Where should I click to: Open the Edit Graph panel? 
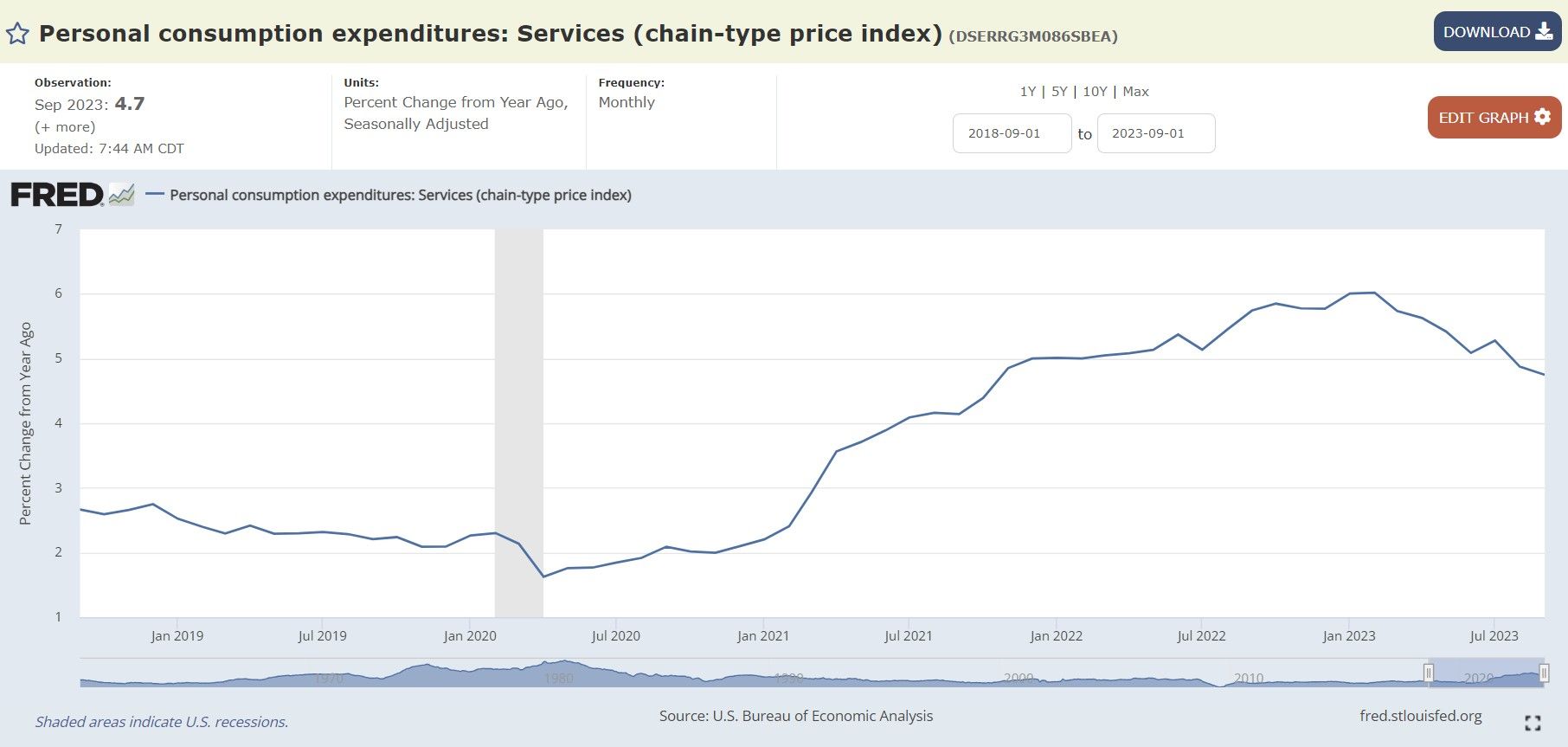pos(1494,117)
